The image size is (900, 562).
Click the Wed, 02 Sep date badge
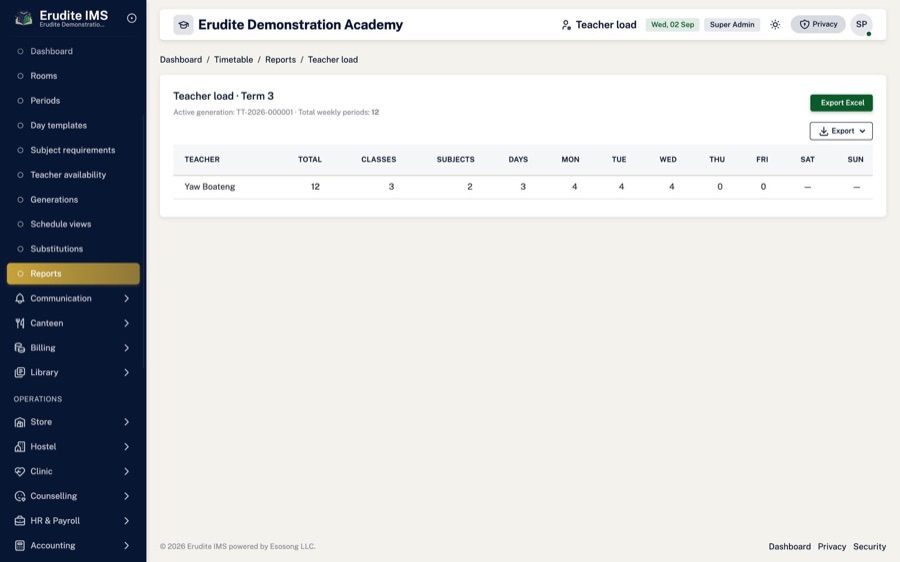coord(673,25)
